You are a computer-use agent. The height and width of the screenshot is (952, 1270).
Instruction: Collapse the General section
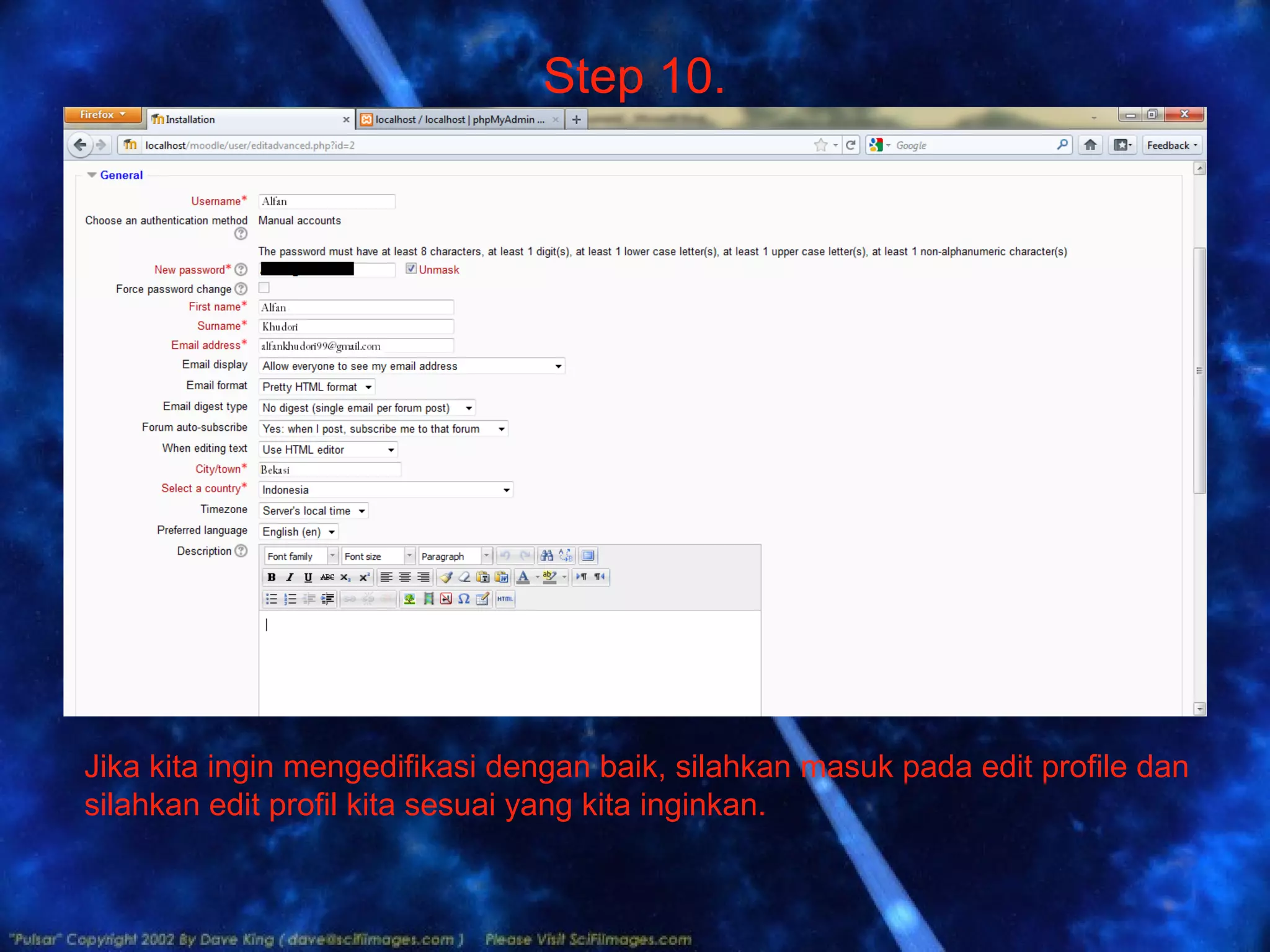(x=92, y=175)
